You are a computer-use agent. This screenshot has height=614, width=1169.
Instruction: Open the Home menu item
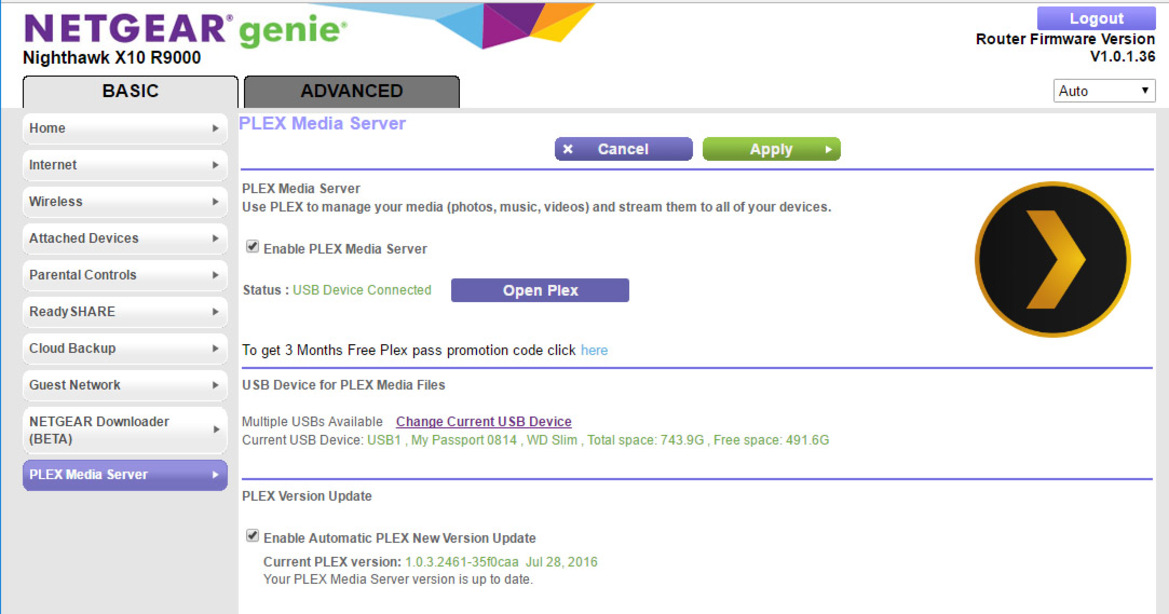(125, 128)
